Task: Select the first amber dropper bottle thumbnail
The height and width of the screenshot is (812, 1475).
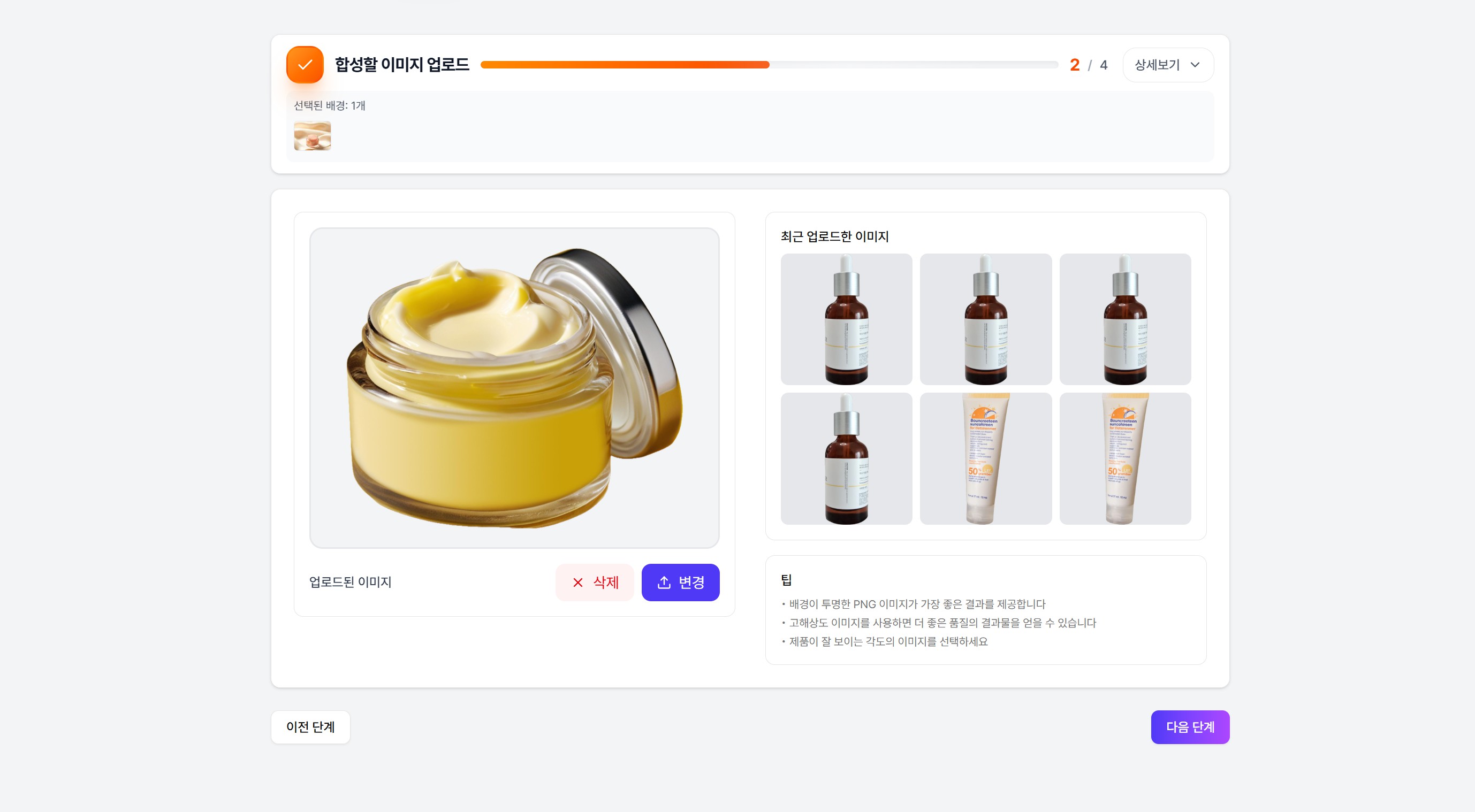Action: 846,319
